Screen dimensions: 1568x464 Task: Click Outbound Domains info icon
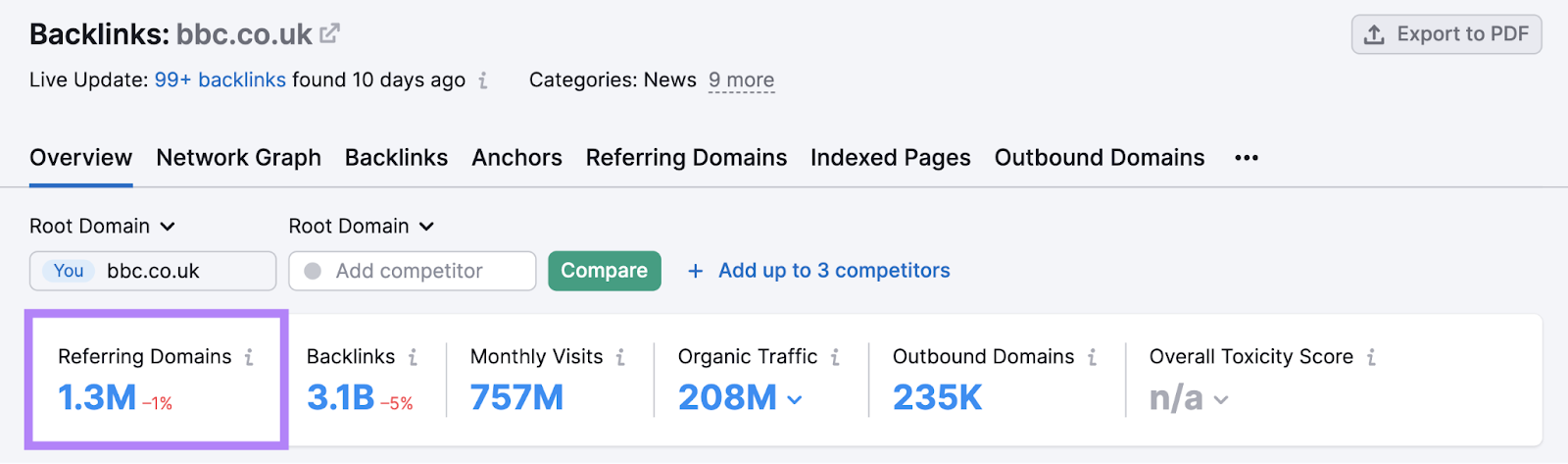1092,357
